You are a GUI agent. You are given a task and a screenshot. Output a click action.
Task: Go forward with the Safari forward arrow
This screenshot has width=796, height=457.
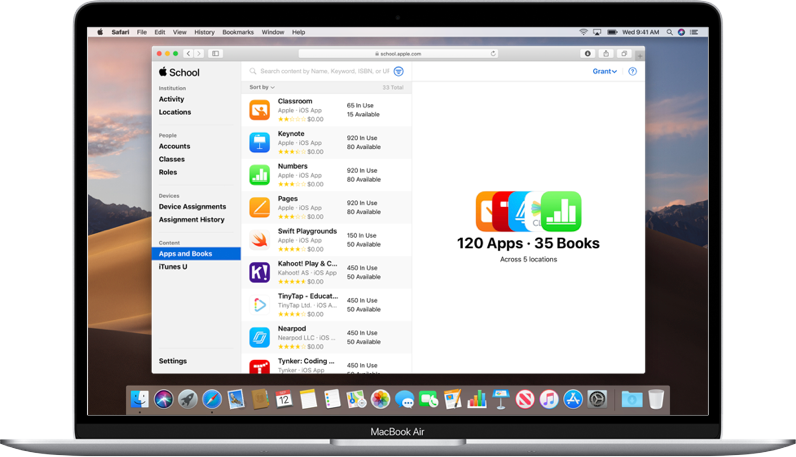point(199,53)
